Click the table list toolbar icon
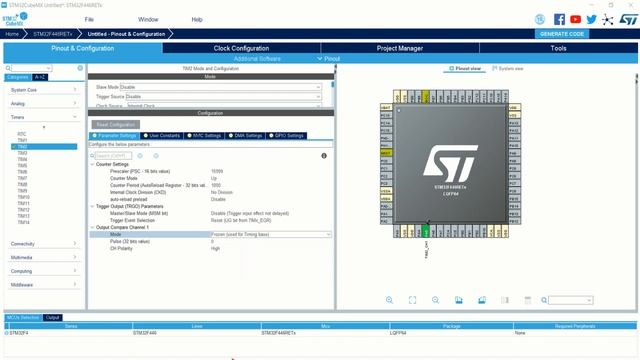The width and height of the screenshot is (640, 360). pos(528,300)
